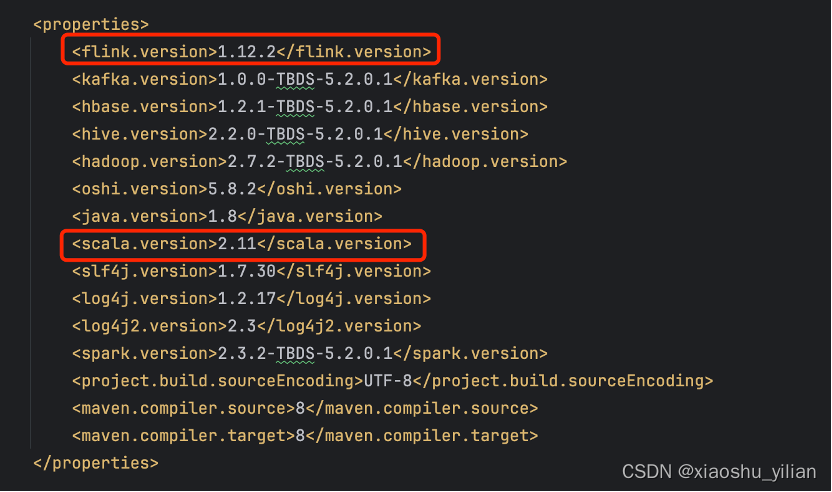The height and width of the screenshot is (492, 832).
Task: Click the slf4j.version 1.7.30 line
Action: [252, 271]
